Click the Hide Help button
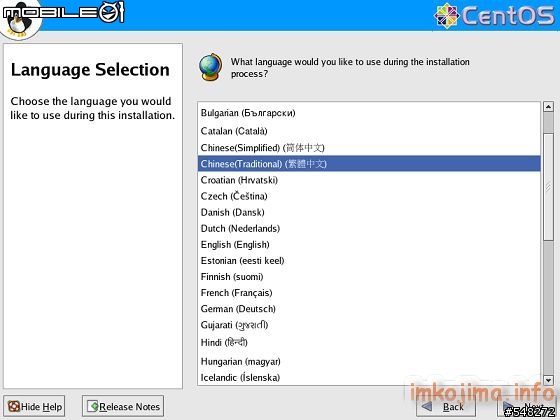560x420 pixels. tap(34, 406)
